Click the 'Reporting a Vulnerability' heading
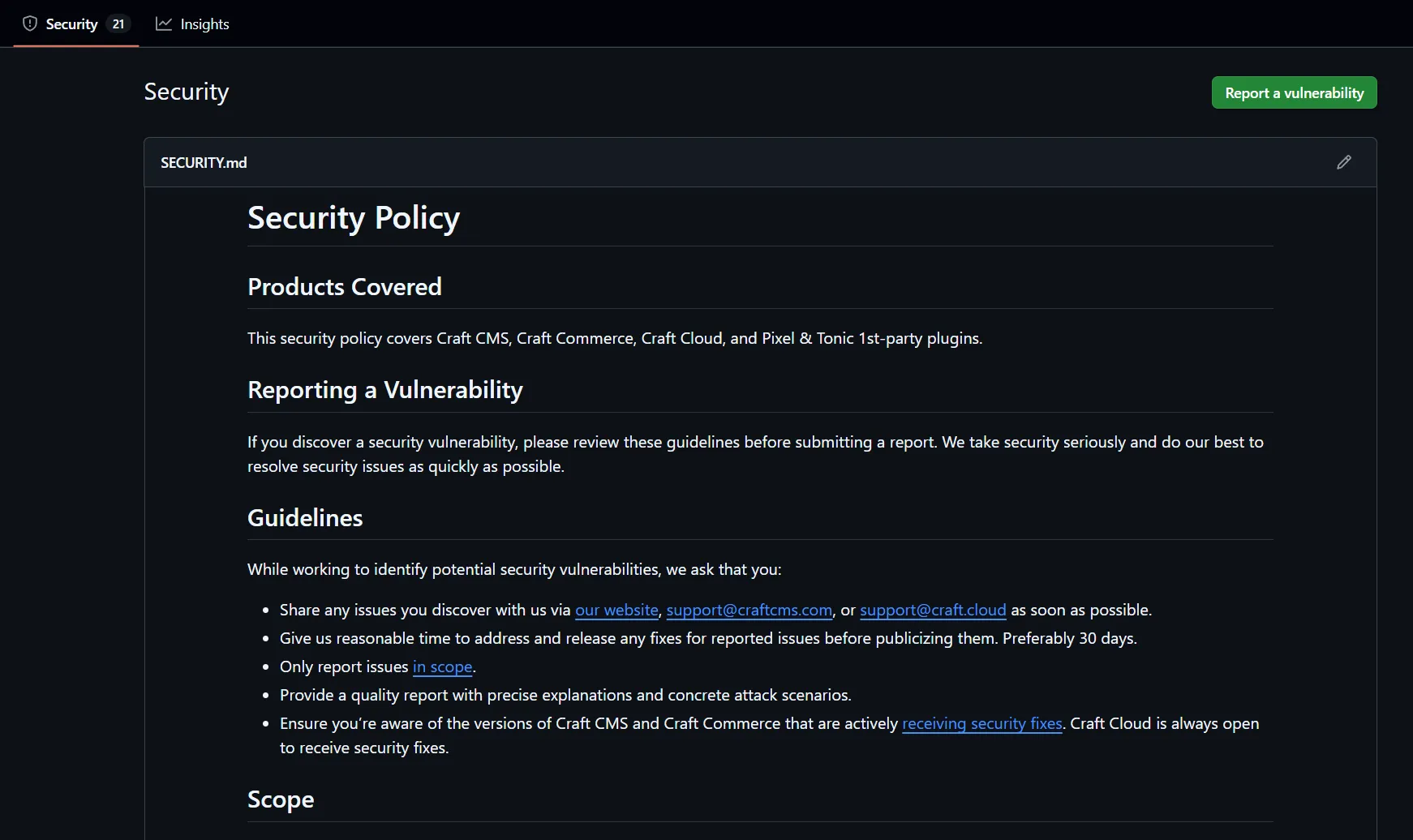The height and width of the screenshot is (840, 1413). [385, 390]
